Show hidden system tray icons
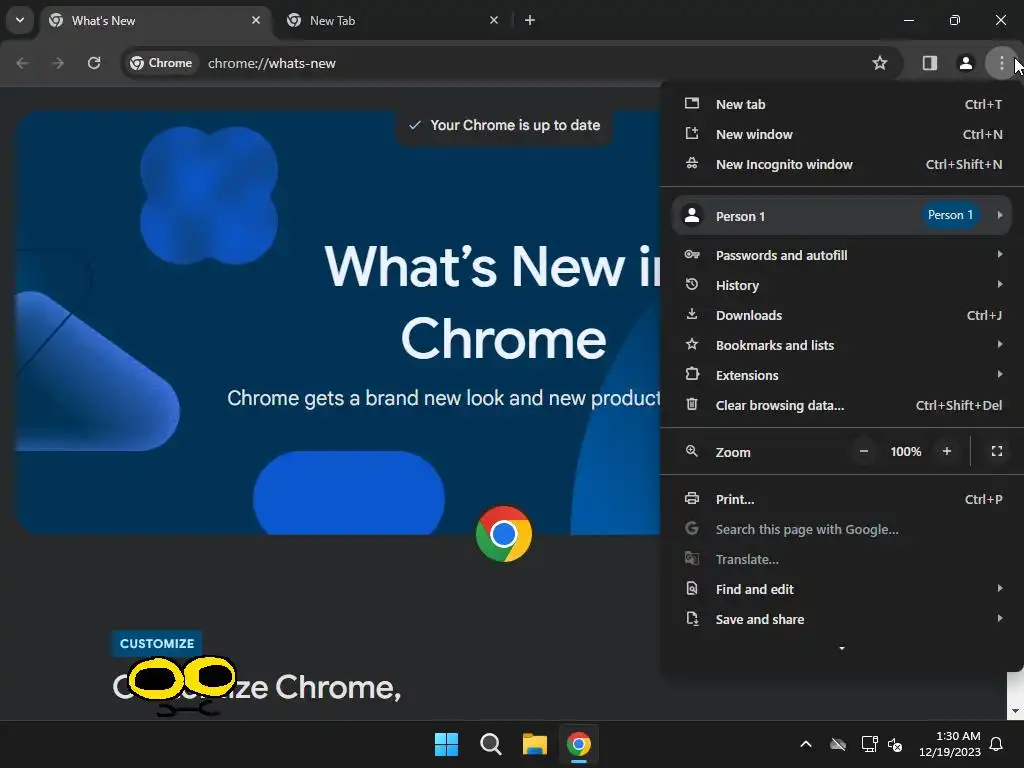 coord(806,744)
